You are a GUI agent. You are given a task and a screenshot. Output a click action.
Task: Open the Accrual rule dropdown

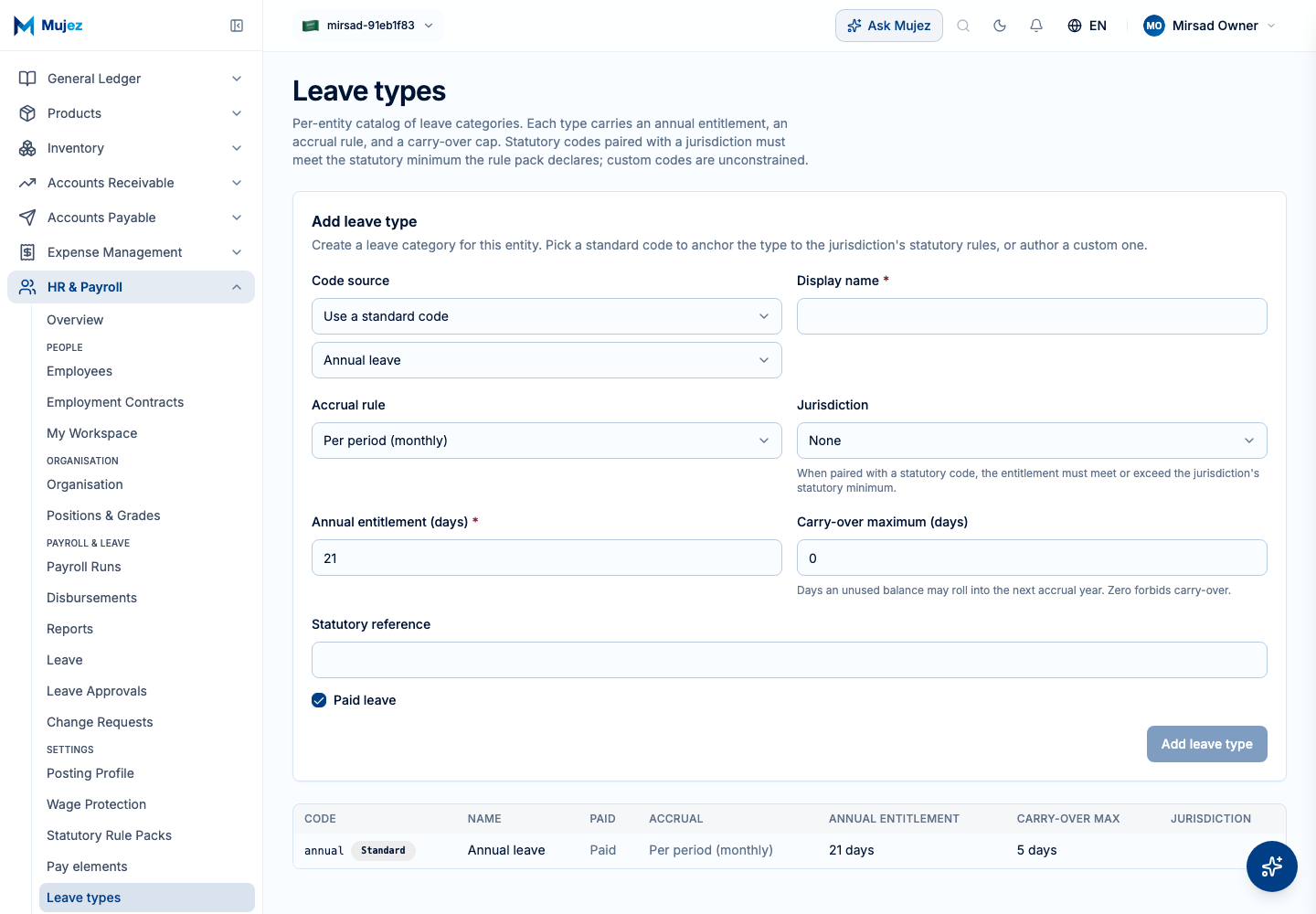[547, 441]
